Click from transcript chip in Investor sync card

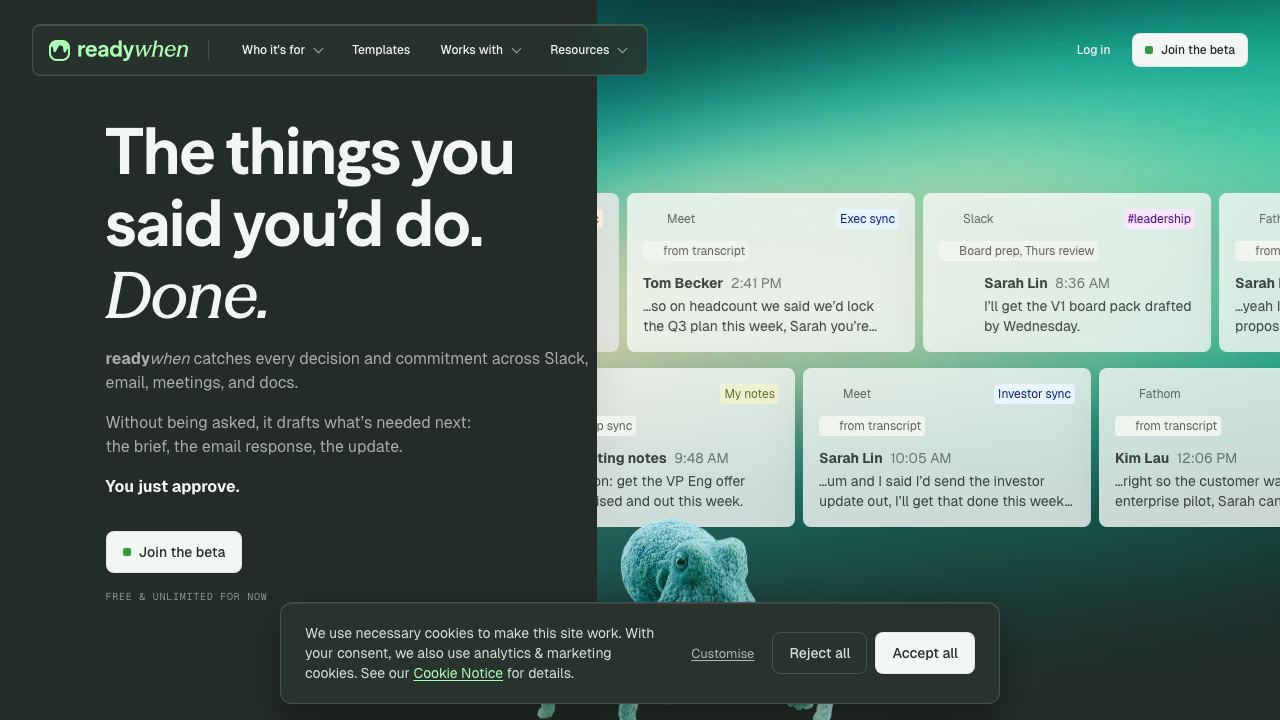[x=873, y=426]
